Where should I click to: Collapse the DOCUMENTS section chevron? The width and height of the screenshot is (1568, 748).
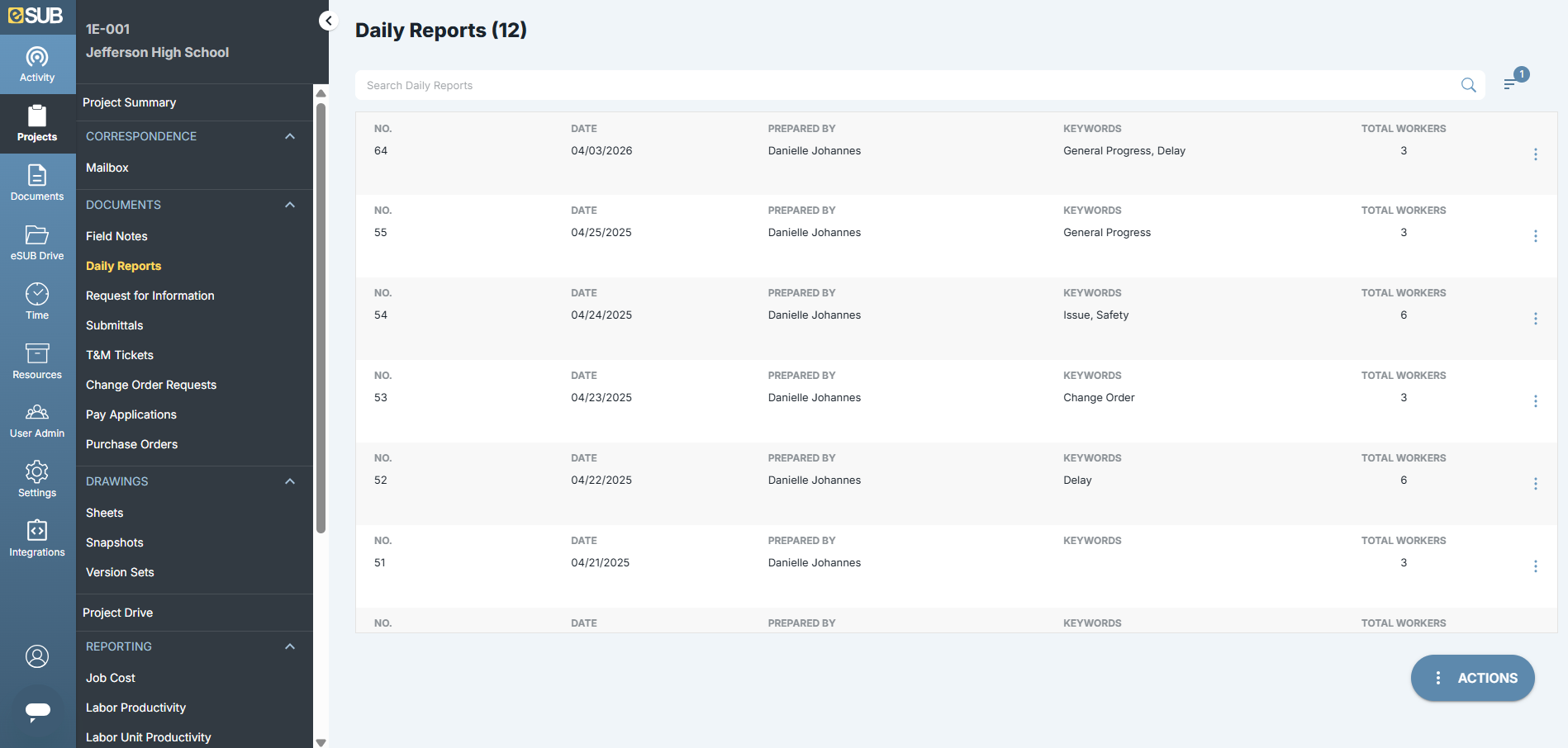pyautogui.click(x=290, y=204)
